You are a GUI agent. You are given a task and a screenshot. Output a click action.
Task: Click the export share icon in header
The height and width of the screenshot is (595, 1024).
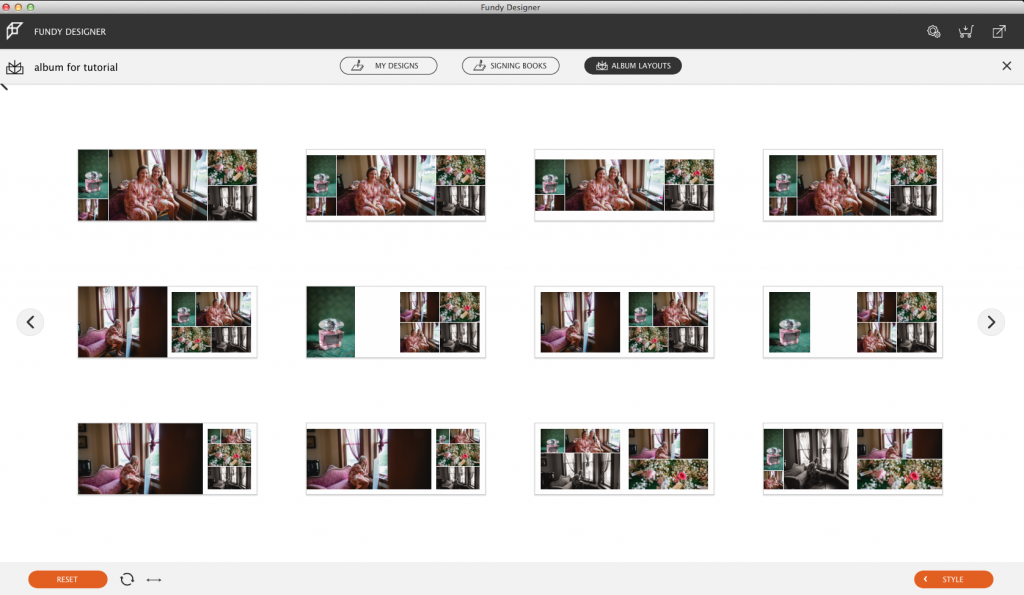point(999,31)
